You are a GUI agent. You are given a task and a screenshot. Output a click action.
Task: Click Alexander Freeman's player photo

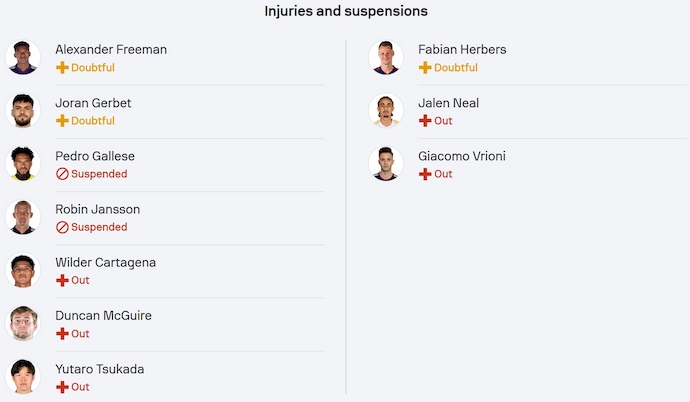(22, 57)
